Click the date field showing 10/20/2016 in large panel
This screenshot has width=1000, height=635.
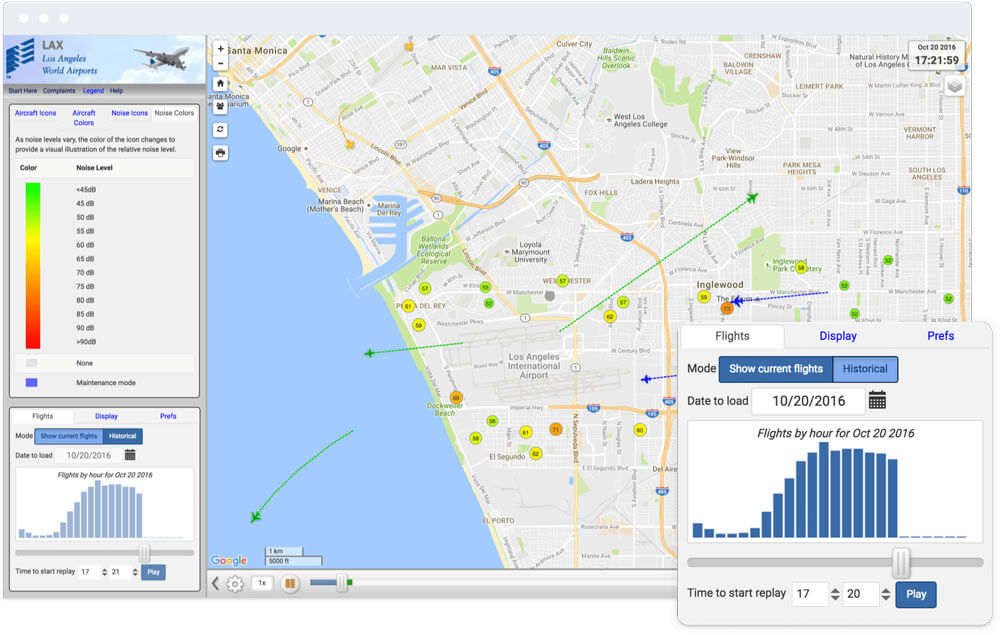point(808,401)
